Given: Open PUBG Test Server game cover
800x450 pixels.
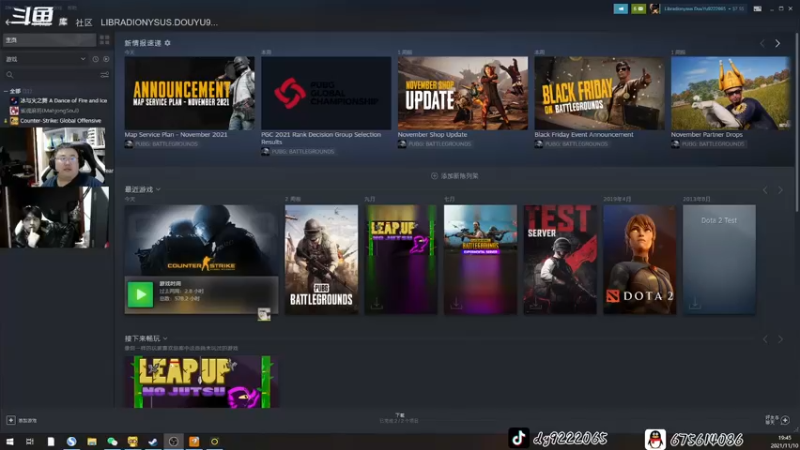Looking at the screenshot, I should click(560, 260).
